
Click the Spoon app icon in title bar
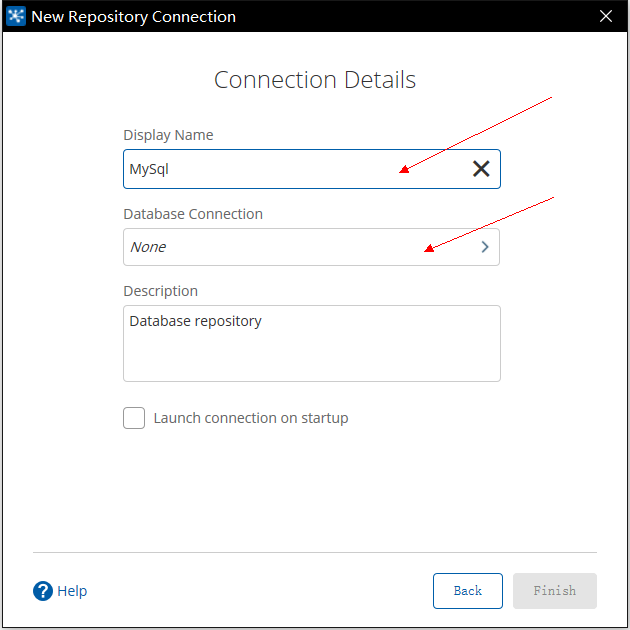16,16
